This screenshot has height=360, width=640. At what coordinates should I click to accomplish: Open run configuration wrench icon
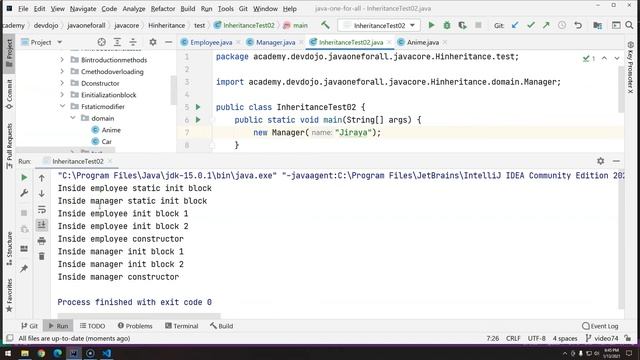(24, 193)
